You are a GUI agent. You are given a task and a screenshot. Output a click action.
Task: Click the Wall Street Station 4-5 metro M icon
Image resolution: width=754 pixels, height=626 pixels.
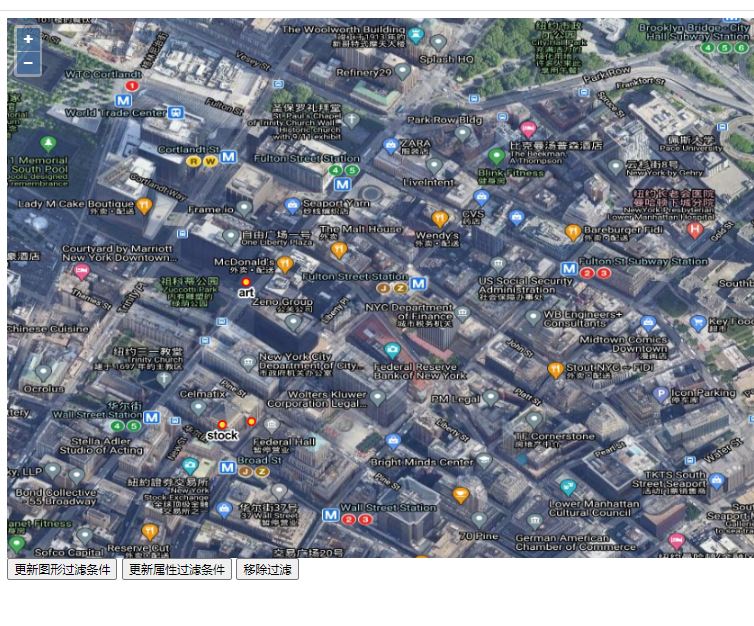click(x=152, y=417)
